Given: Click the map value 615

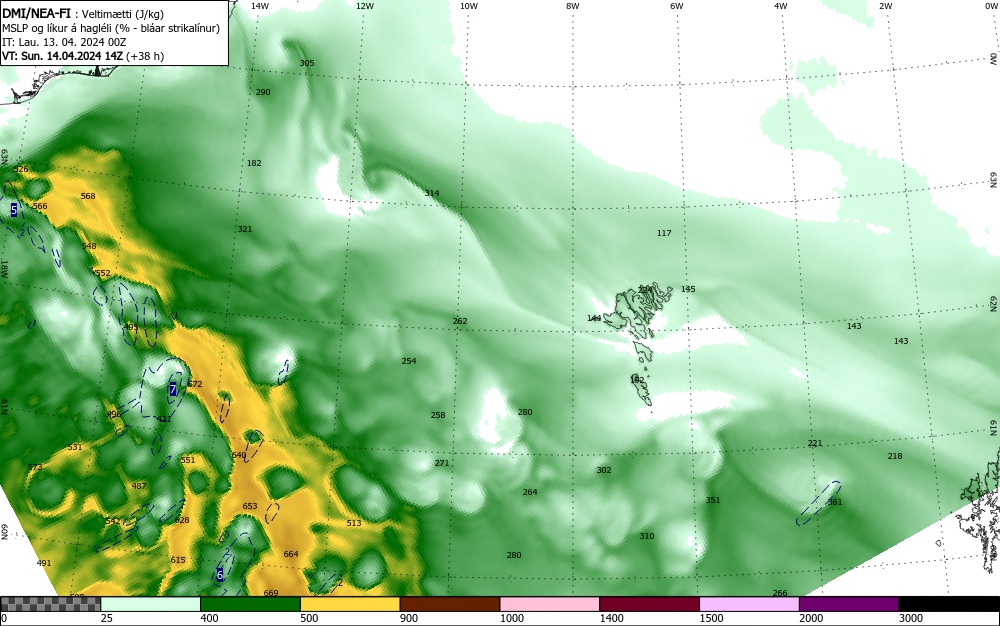Looking at the screenshot, I should [x=178, y=560].
